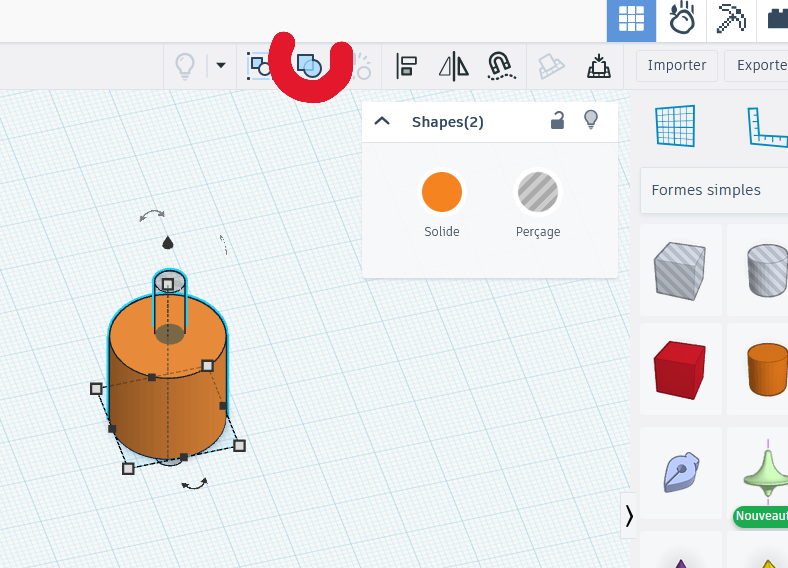
Task: Open the Formes simples shape library dropdown
Action: coord(714,190)
